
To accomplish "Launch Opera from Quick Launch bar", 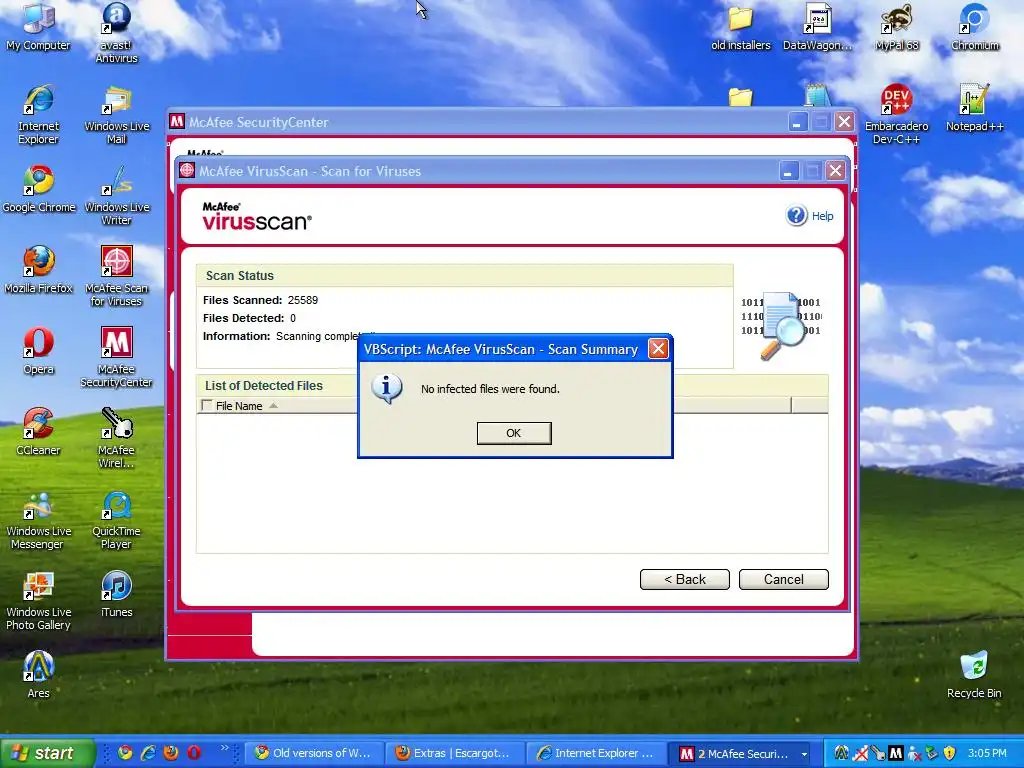I will point(194,753).
